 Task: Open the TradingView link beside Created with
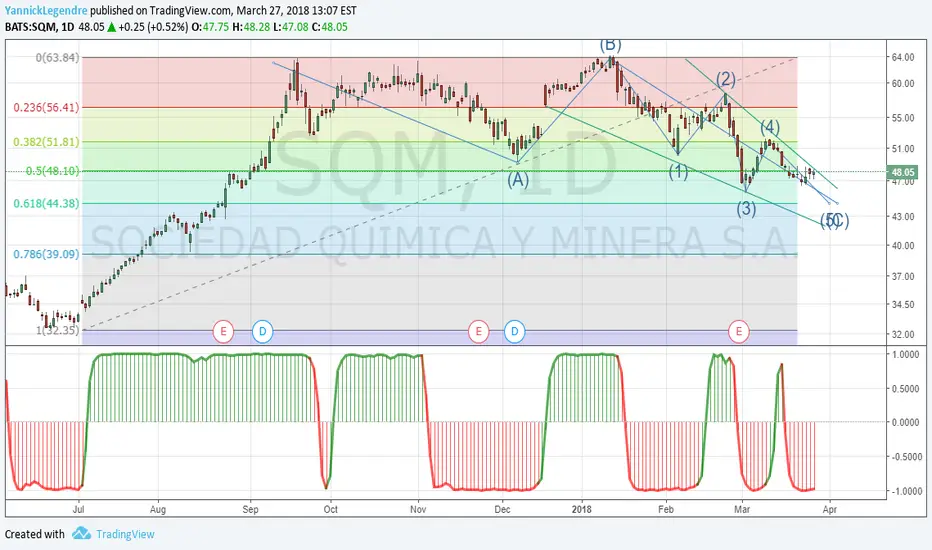[125, 534]
